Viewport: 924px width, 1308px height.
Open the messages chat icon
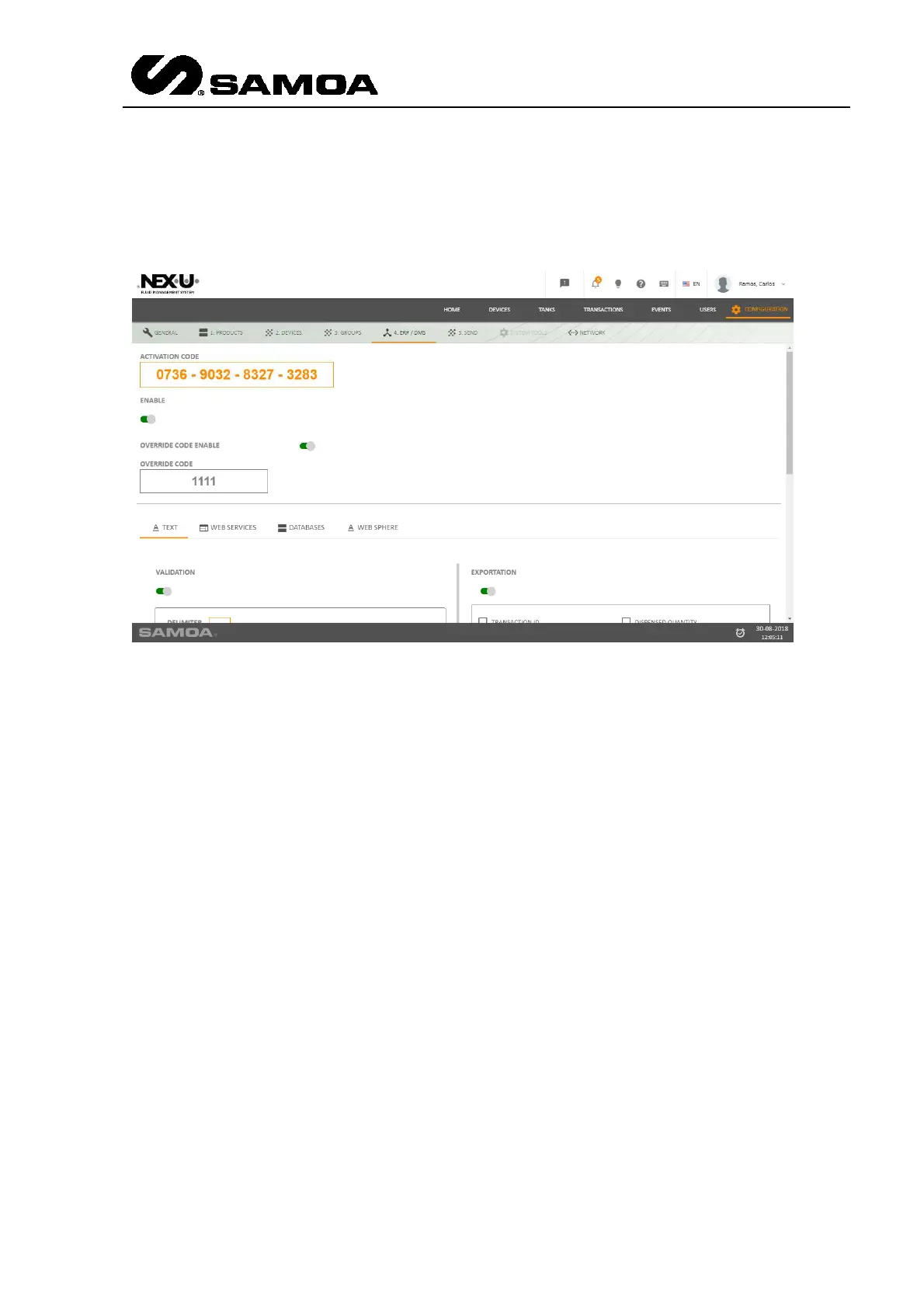[564, 284]
